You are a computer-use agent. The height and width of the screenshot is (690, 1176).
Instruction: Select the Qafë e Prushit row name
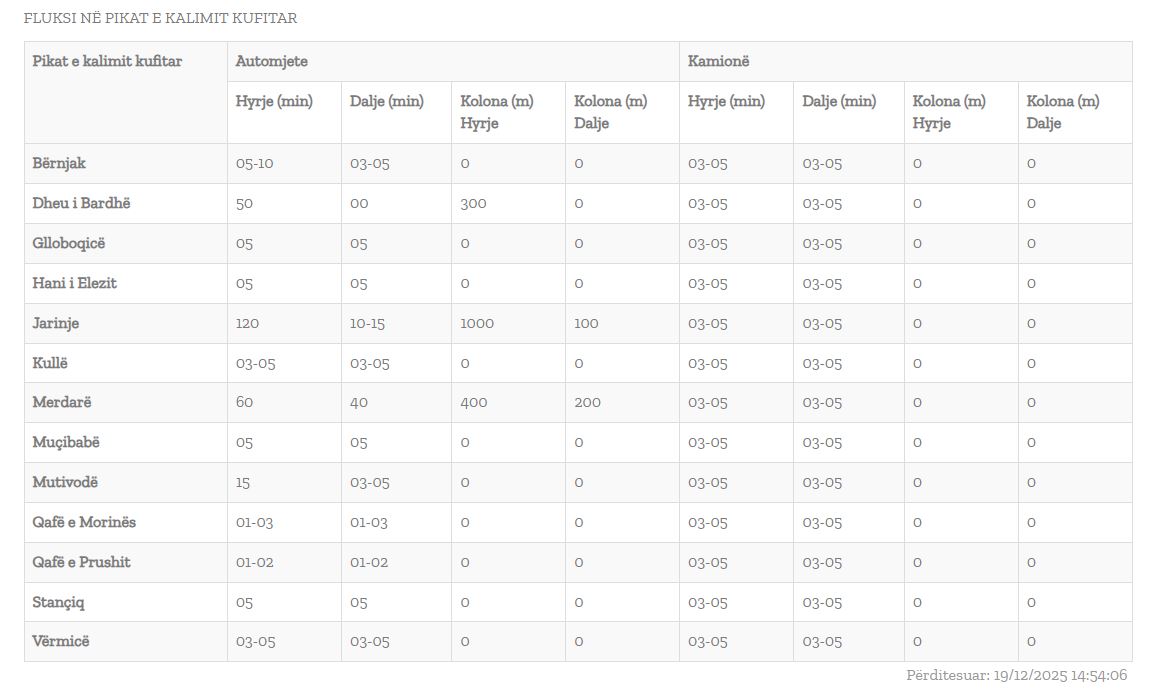pos(81,562)
